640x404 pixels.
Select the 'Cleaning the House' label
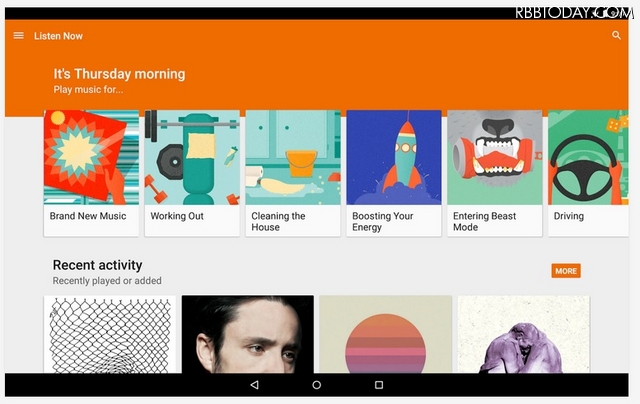tap(278, 222)
